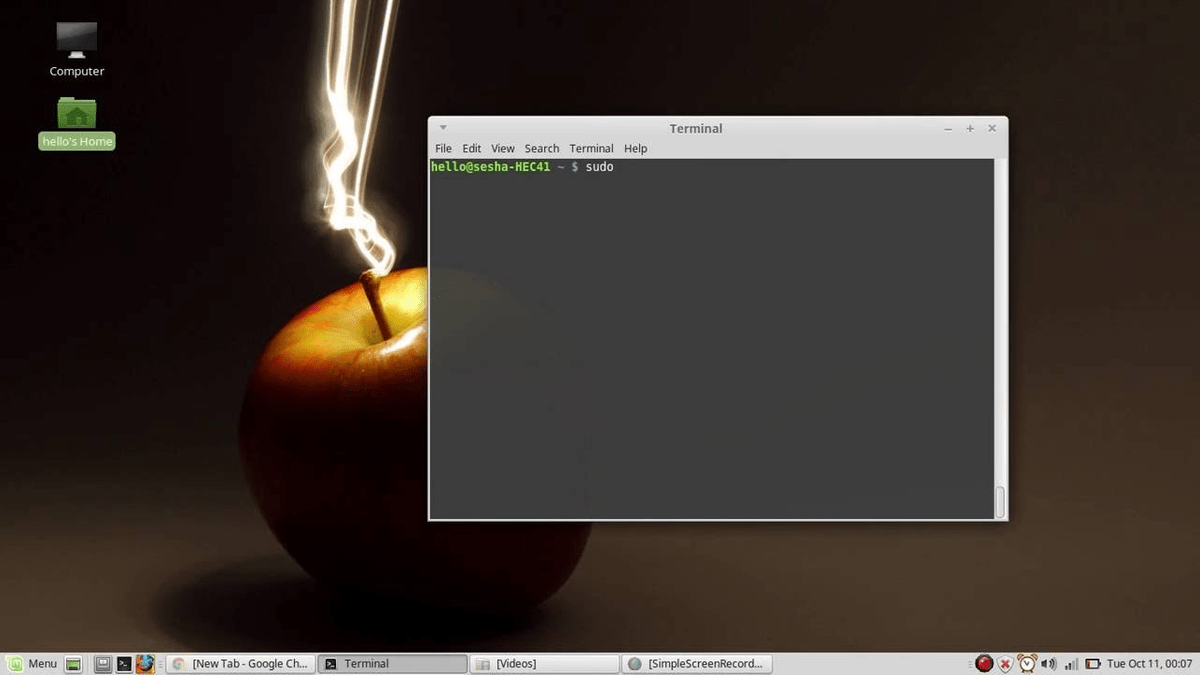Open the terminal launcher in the panel
This screenshot has width=1200, height=675.
point(124,664)
